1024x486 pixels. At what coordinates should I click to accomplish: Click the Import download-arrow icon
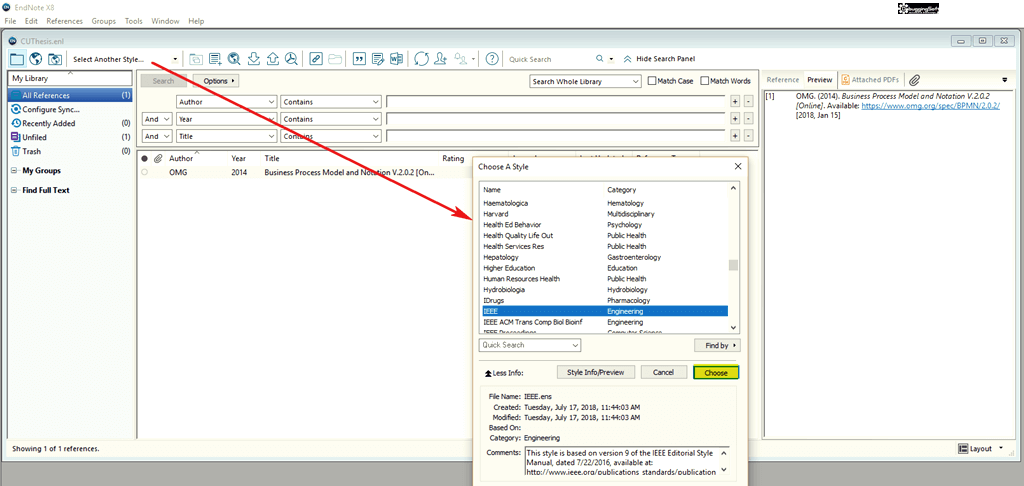click(254, 59)
